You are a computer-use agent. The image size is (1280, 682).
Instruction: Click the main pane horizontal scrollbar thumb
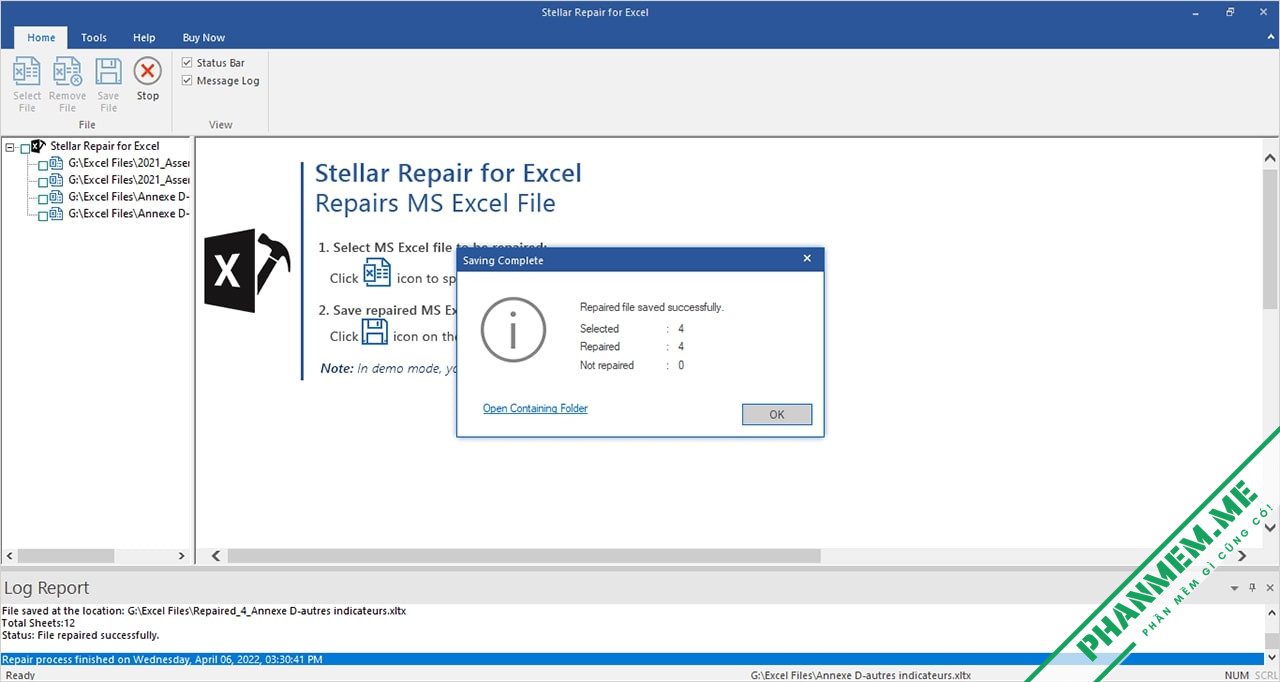(x=524, y=556)
